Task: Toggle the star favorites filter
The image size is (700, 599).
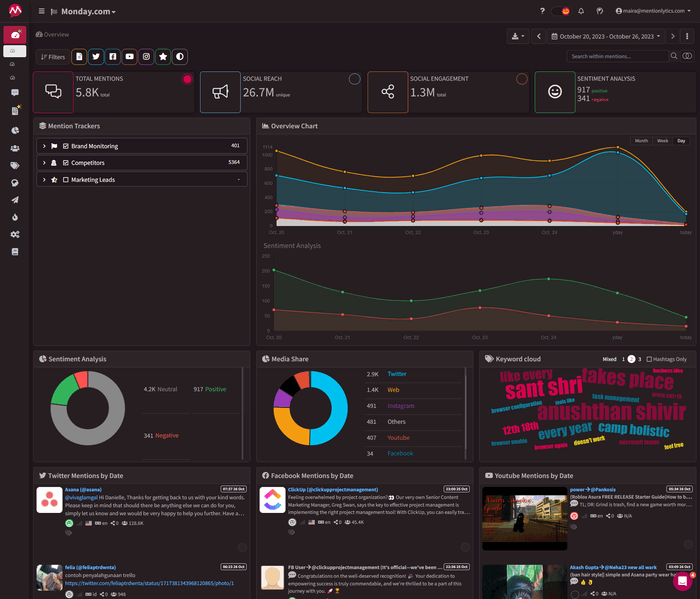Action: 163,57
